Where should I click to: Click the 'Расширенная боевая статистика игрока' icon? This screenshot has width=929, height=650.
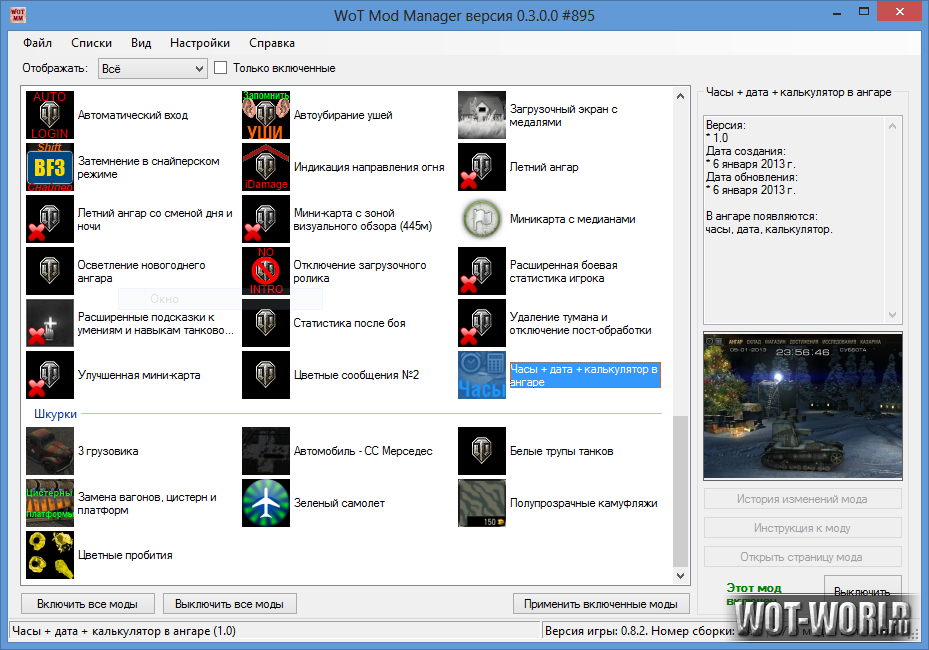pos(482,271)
